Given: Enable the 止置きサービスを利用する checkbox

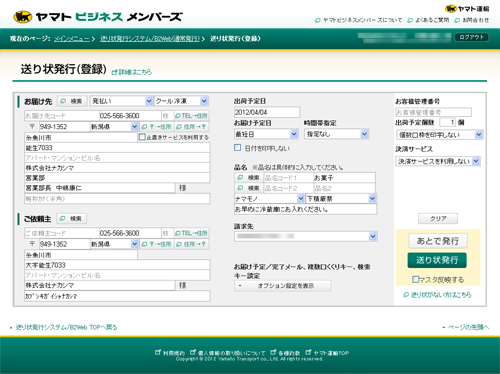Looking at the screenshot, I should 142,137.
